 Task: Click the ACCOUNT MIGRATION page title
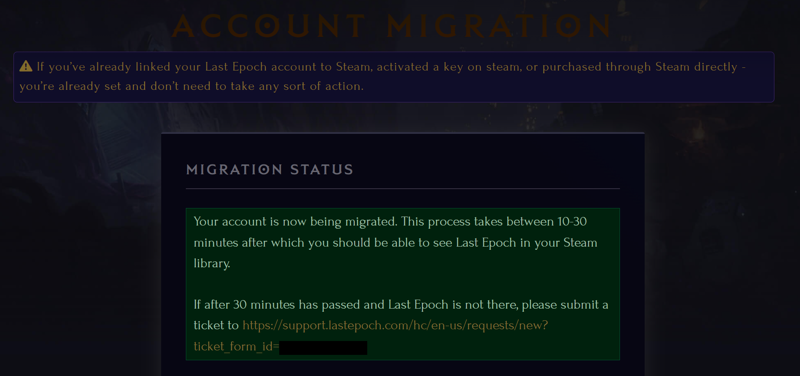pos(392,26)
